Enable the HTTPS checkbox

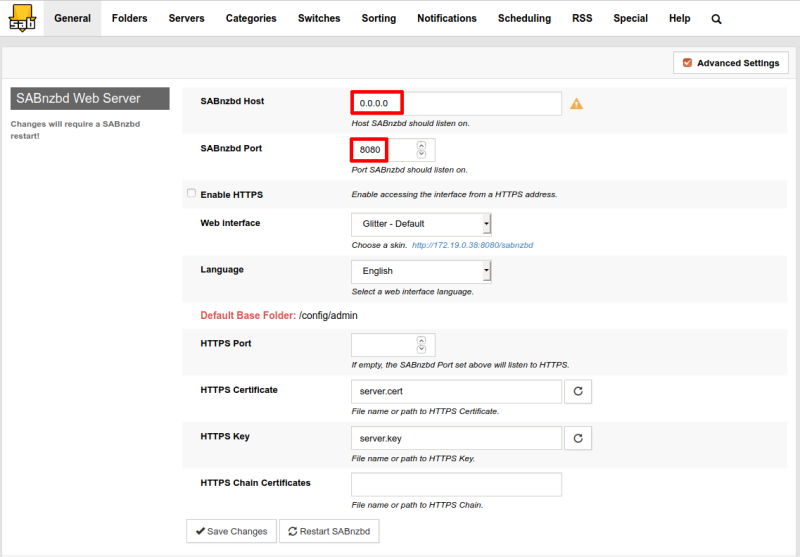pyautogui.click(x=191, y=193)
